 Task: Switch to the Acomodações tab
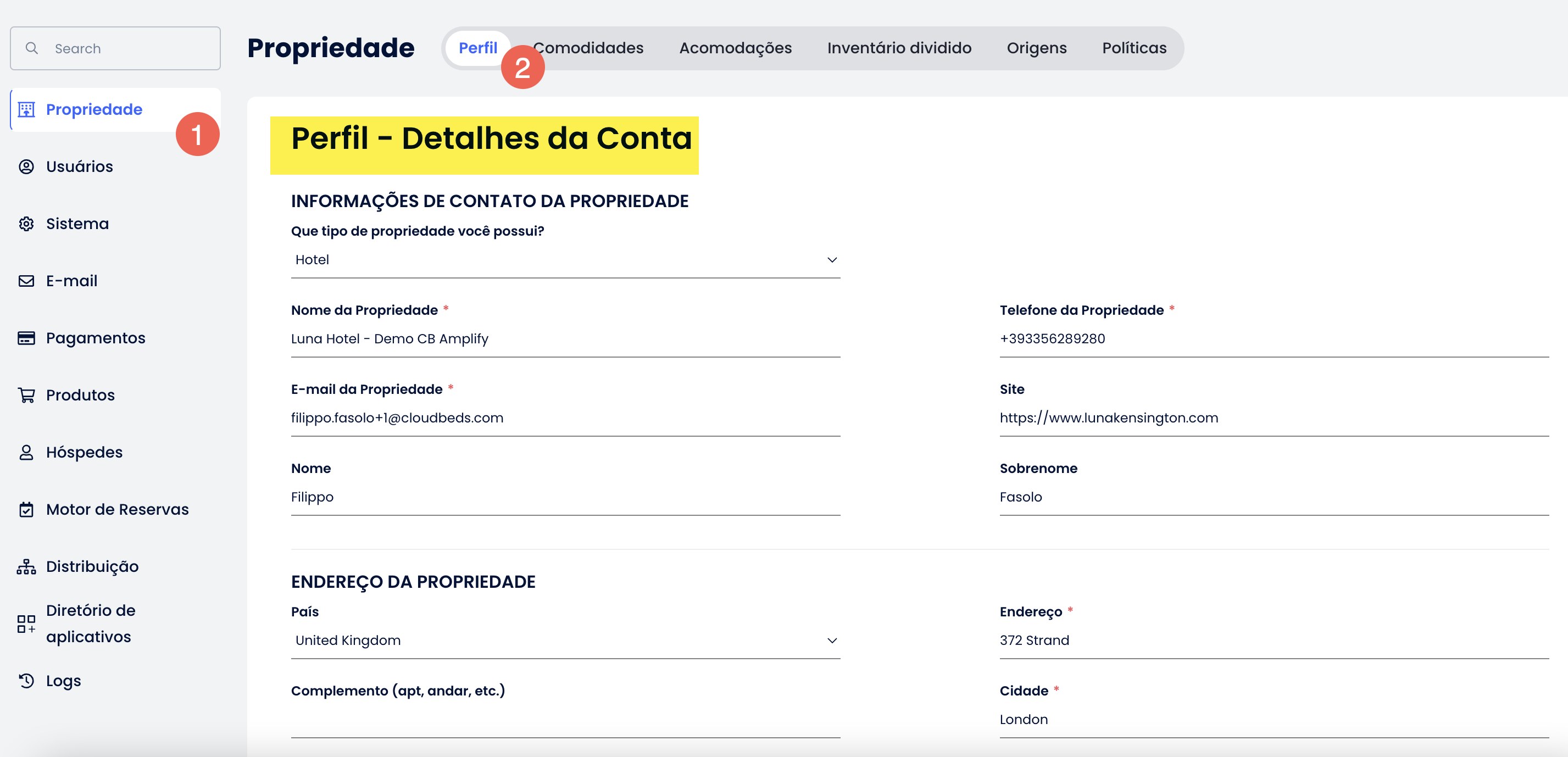click(x=735, y=48)
